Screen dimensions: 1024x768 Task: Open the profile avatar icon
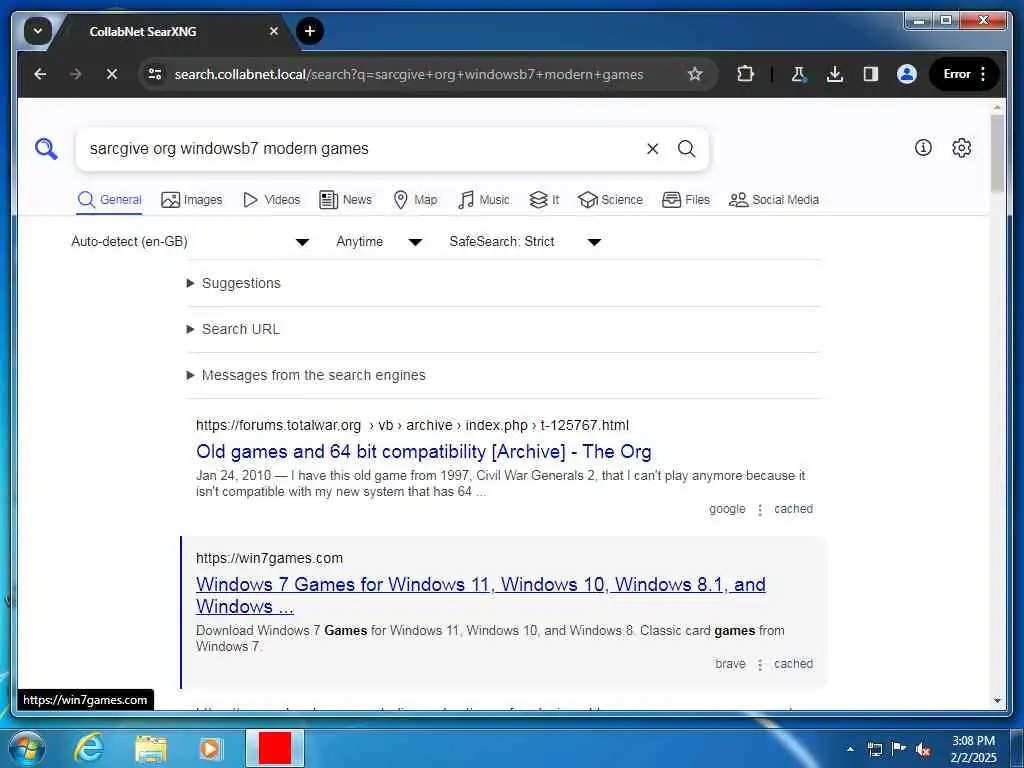tap(906, 74)
